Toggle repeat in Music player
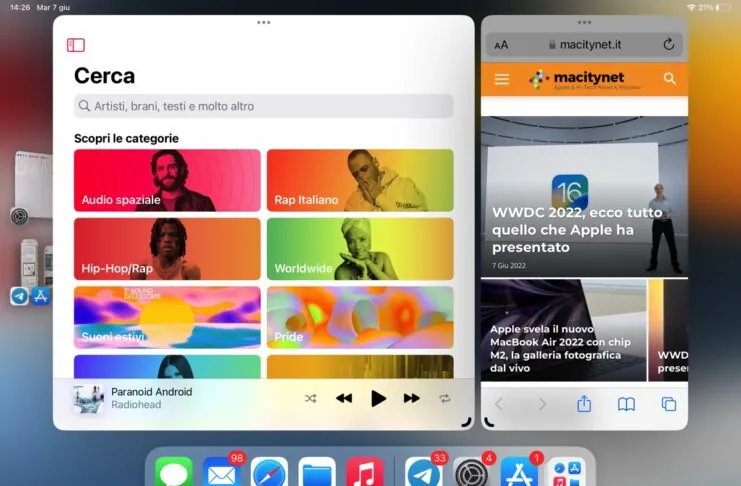The width and height of the screenshot is (741, 486). [x=445, y=399]
